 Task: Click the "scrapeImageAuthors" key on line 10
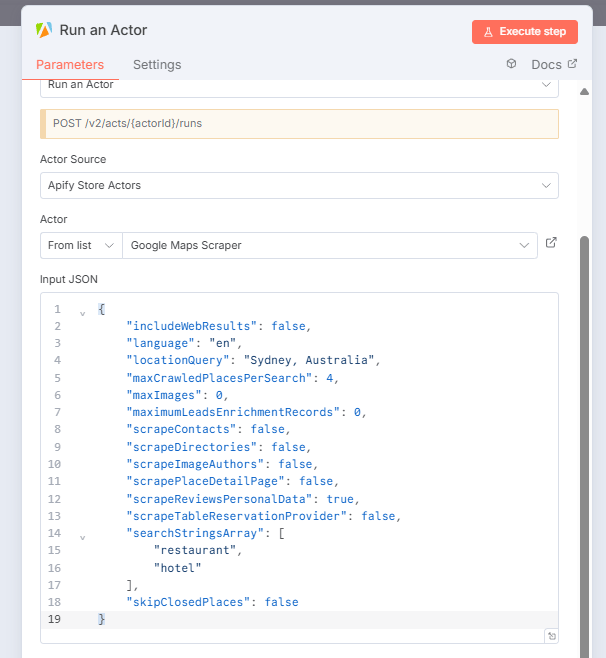click(195, 464)
